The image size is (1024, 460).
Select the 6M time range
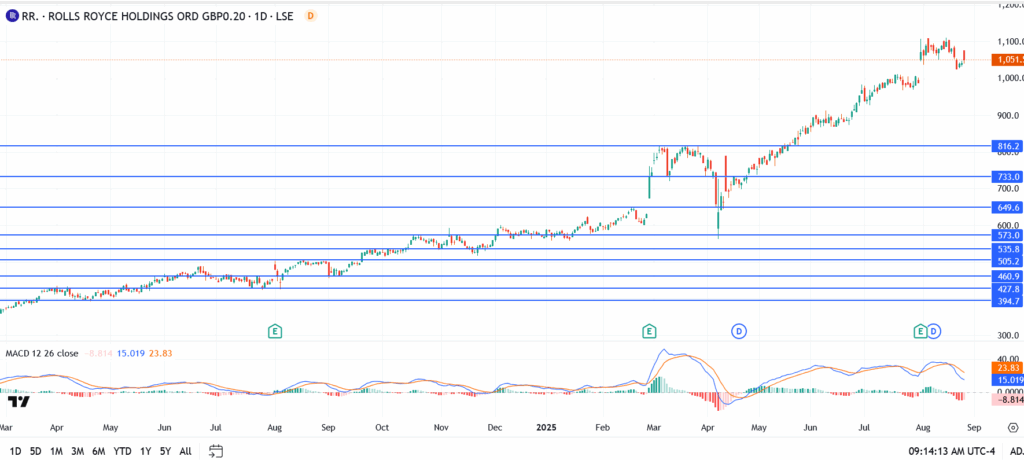[99, 451]
